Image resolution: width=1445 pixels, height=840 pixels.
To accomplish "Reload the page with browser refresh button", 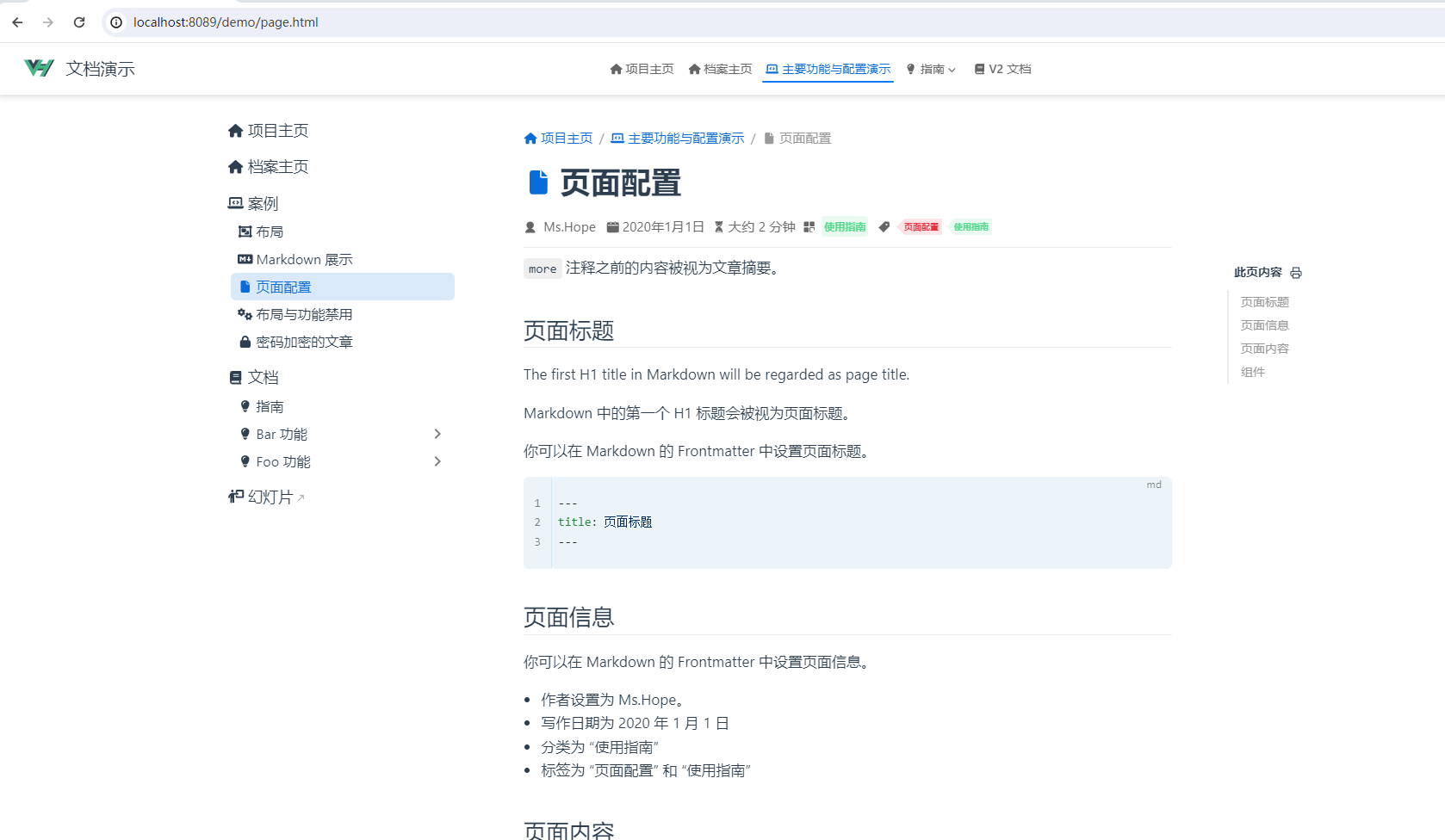I will coord(79,22).
